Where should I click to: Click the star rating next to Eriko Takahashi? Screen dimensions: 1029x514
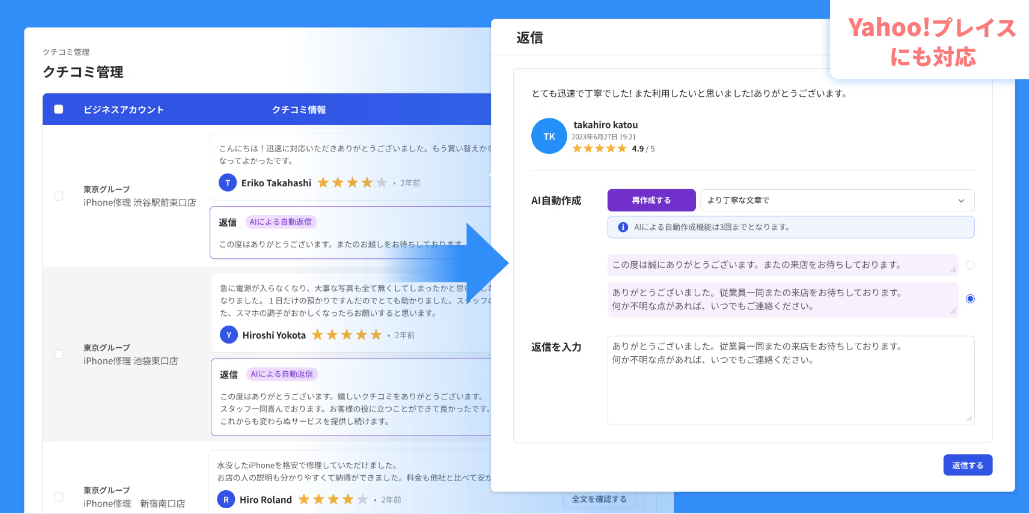point(352,183)
